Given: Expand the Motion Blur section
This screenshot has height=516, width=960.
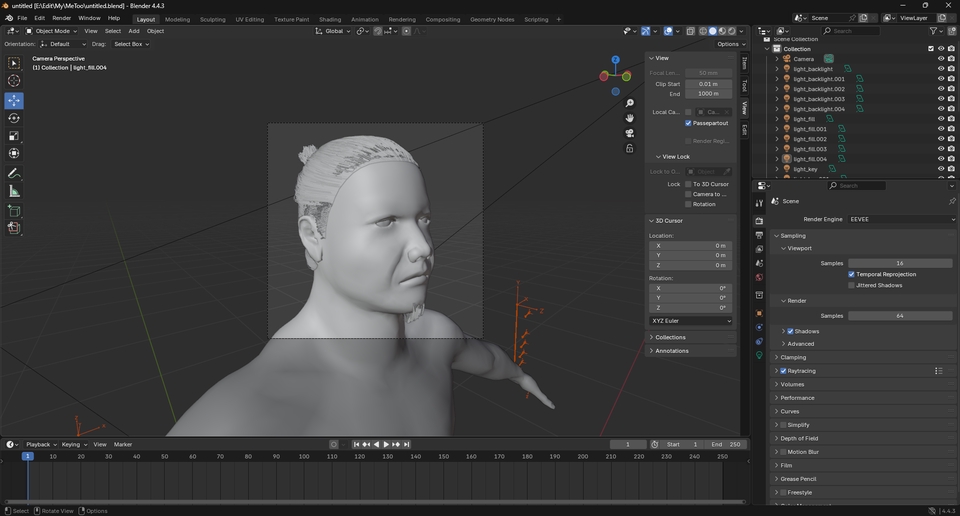Looking at the screenshot, I should point(803,452).
